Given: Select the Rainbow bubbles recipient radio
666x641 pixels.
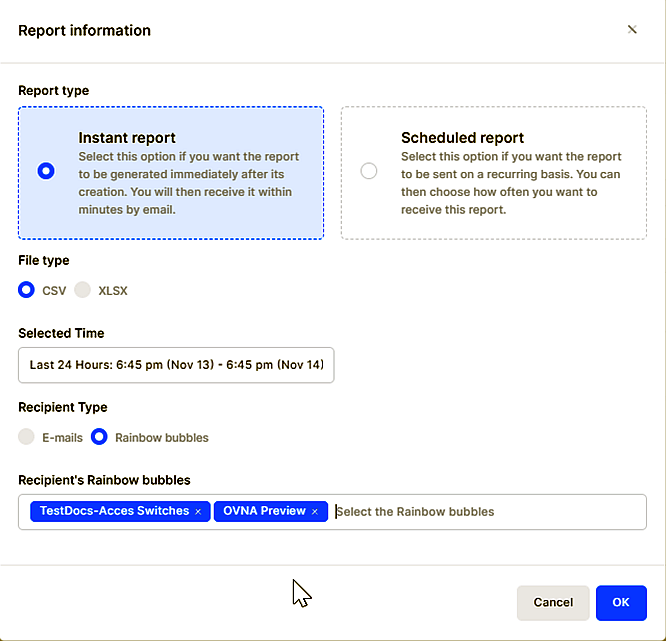Looking at the screenshot, I should tap(100, 437).
